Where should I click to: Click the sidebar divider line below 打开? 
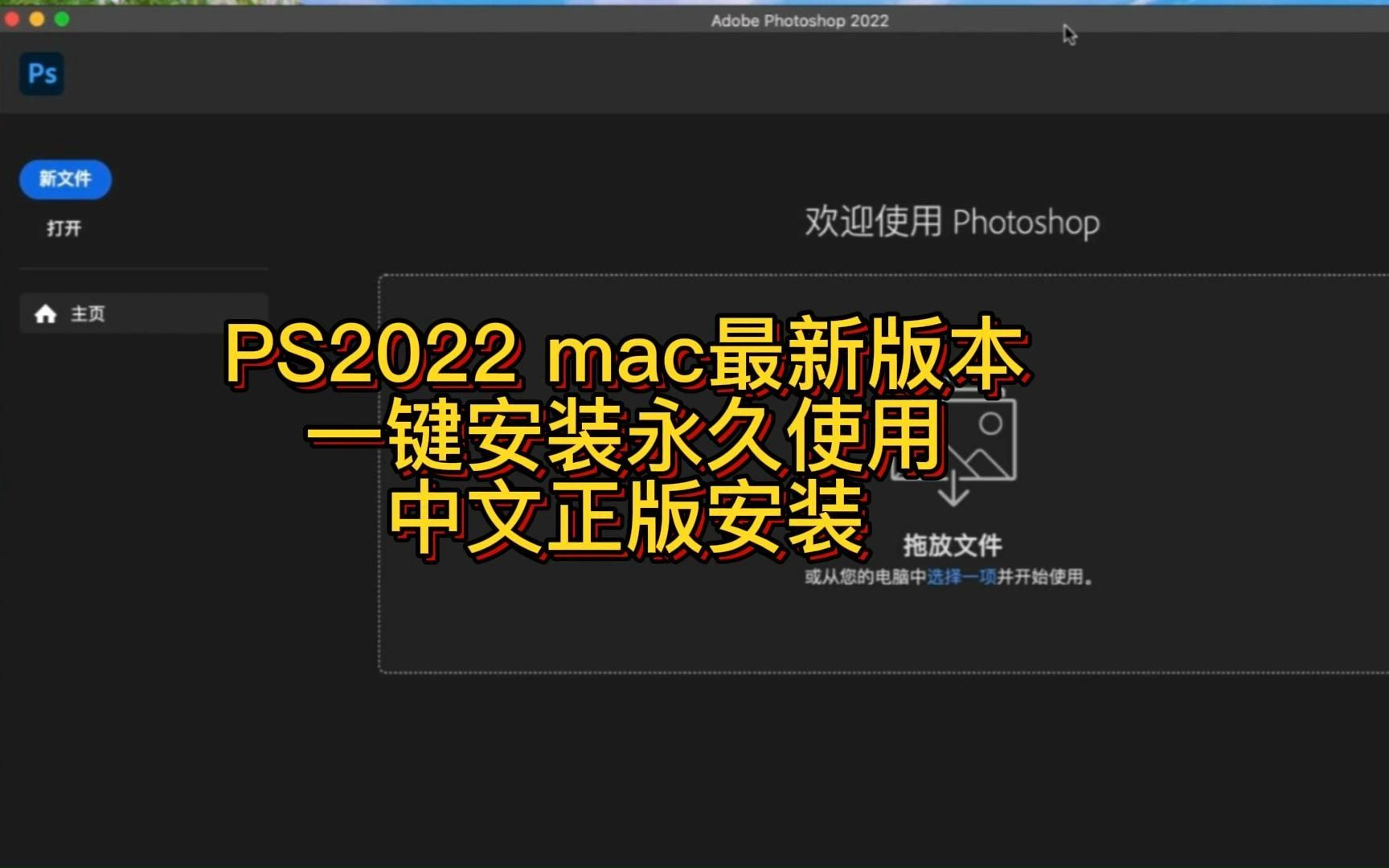[x=143, y=269]
